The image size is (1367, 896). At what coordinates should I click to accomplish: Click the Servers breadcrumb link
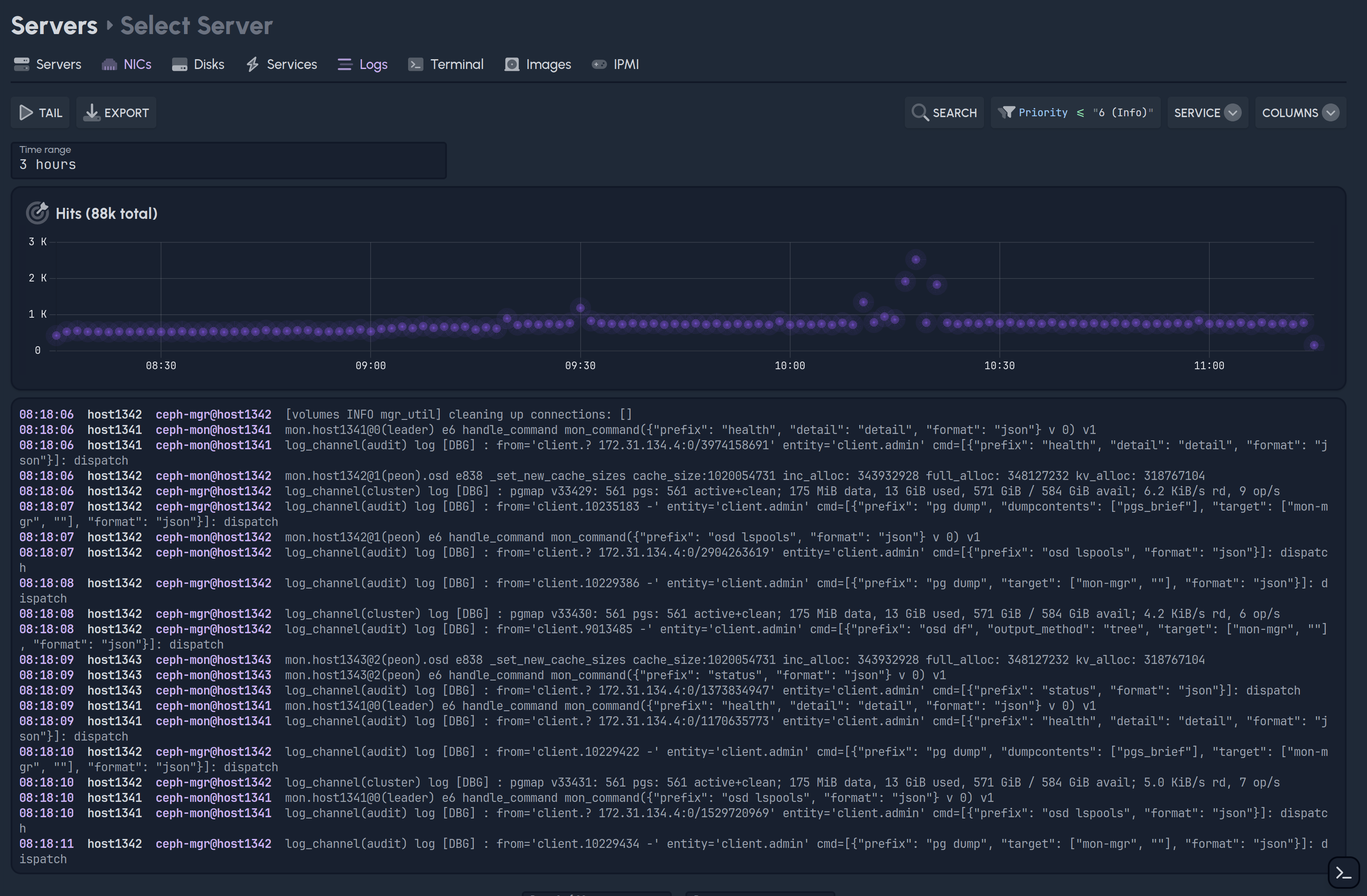tap(55, 25)
